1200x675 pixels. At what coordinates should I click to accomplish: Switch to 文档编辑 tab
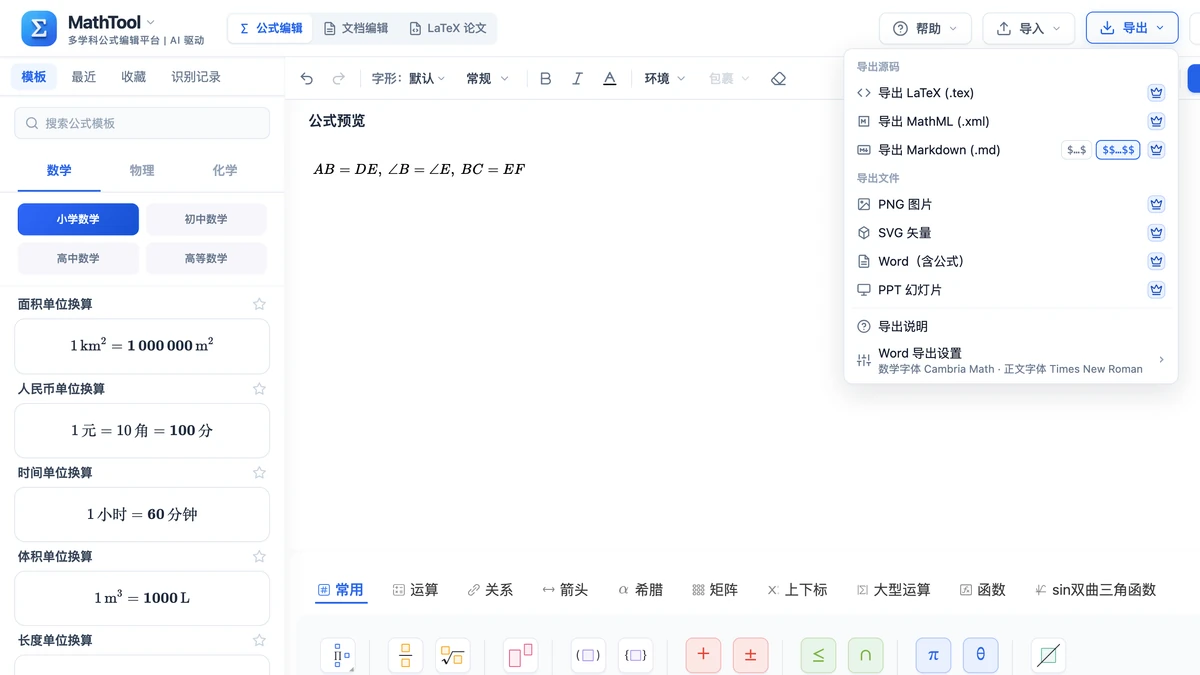[356, 29]
